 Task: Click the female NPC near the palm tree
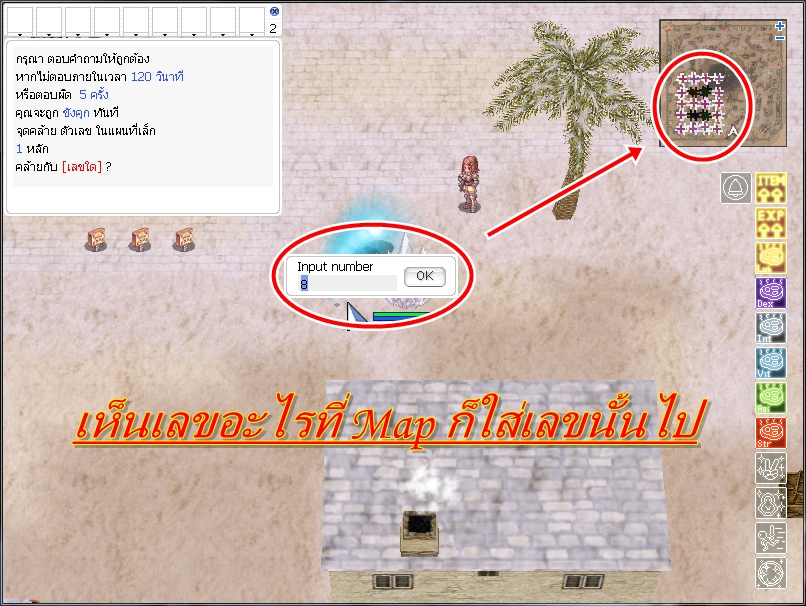point(469,184)
